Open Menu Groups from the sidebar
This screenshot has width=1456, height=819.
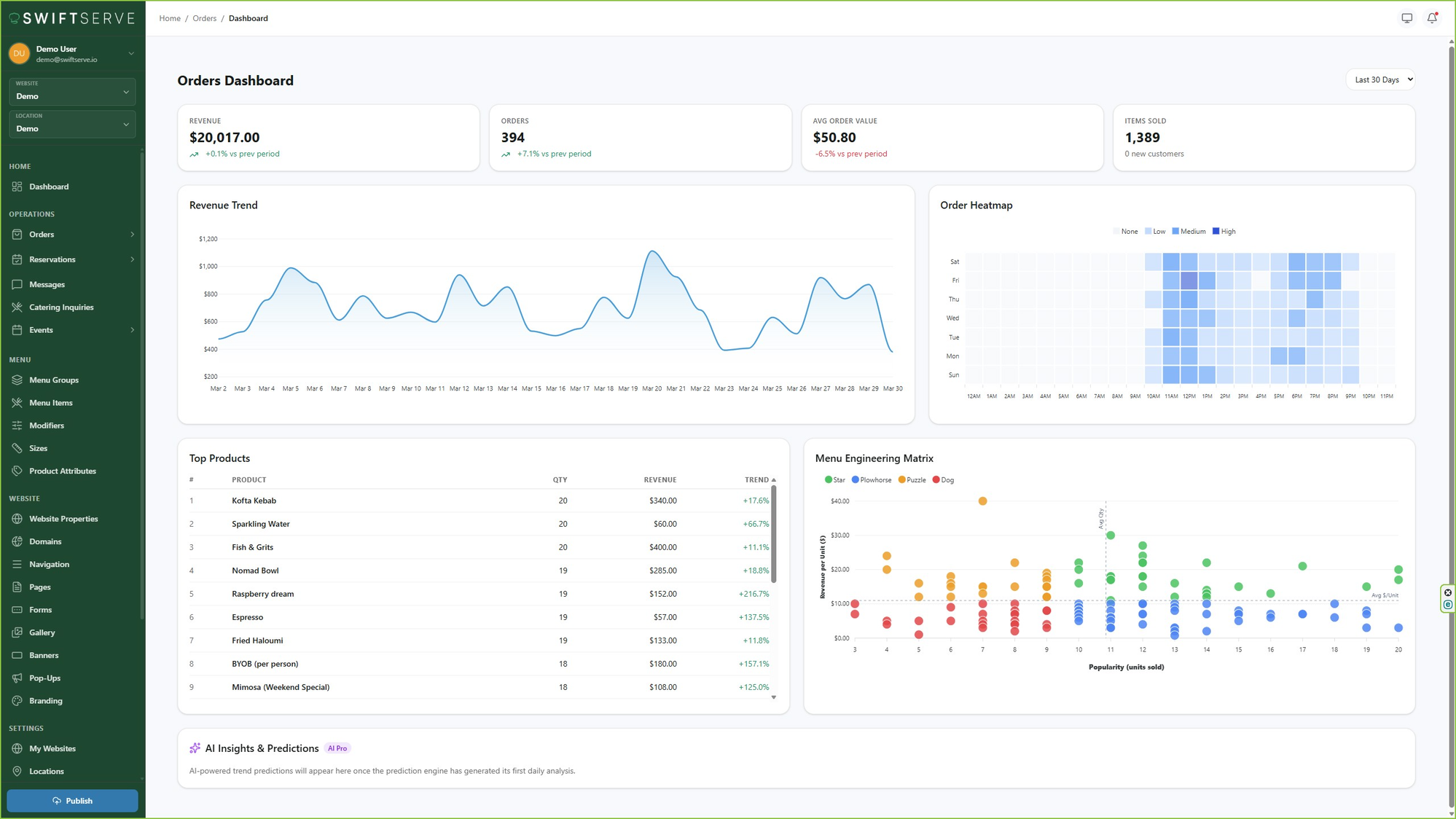click(x=17, y=380)
